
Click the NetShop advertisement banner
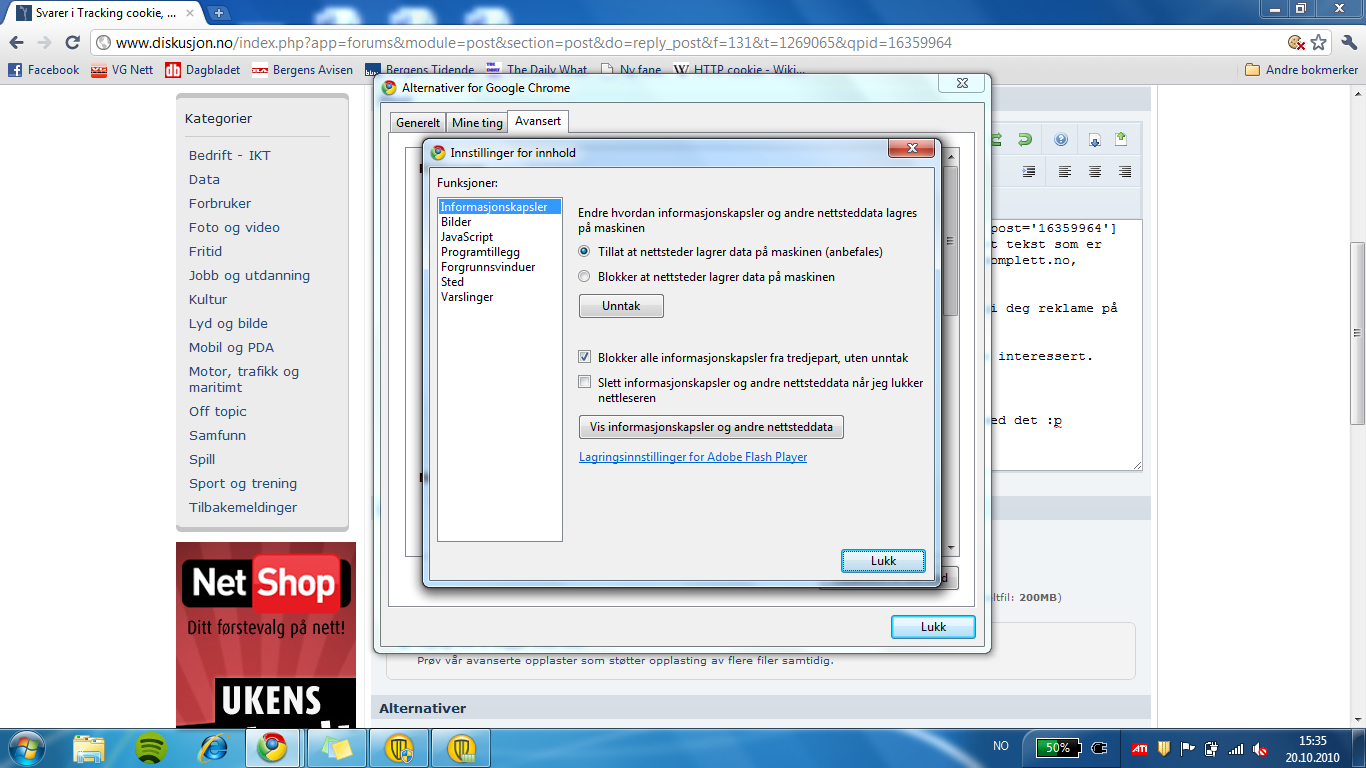point(266,635)
